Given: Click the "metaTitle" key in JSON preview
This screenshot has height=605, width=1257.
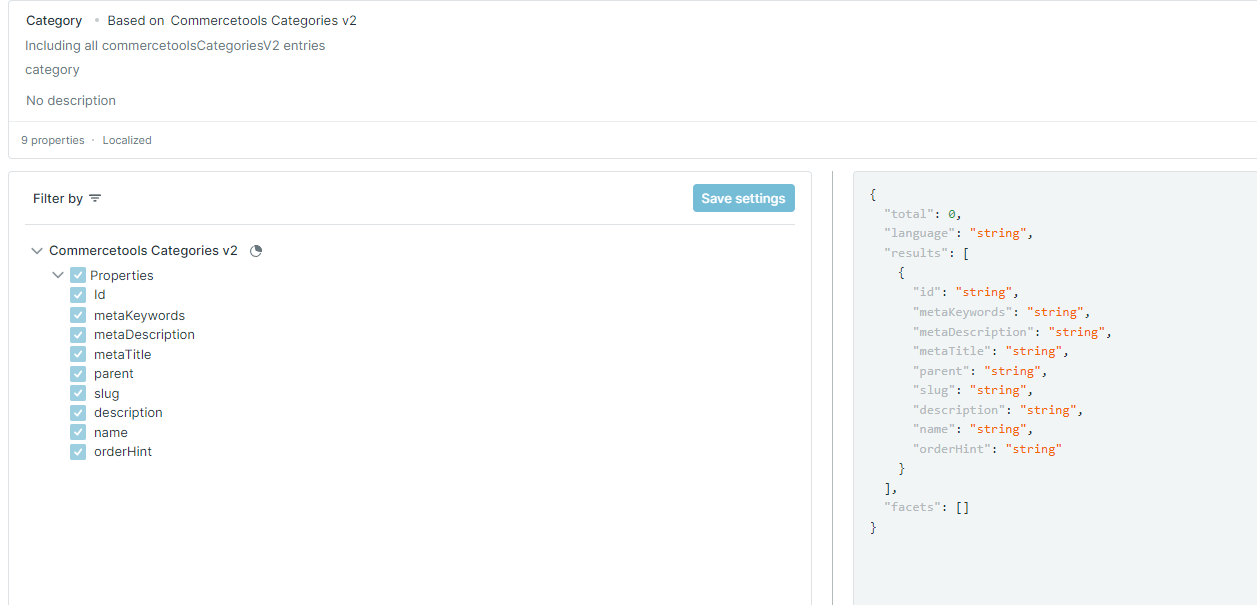Looking at the screenshot, I should pos(951,351).
